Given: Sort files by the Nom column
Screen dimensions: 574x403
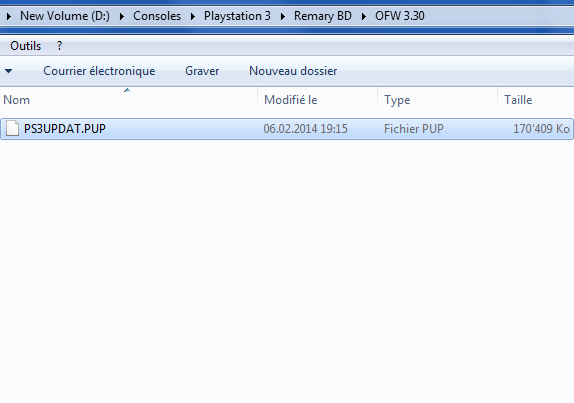Looking at the screenshot, I should [128, 100].
